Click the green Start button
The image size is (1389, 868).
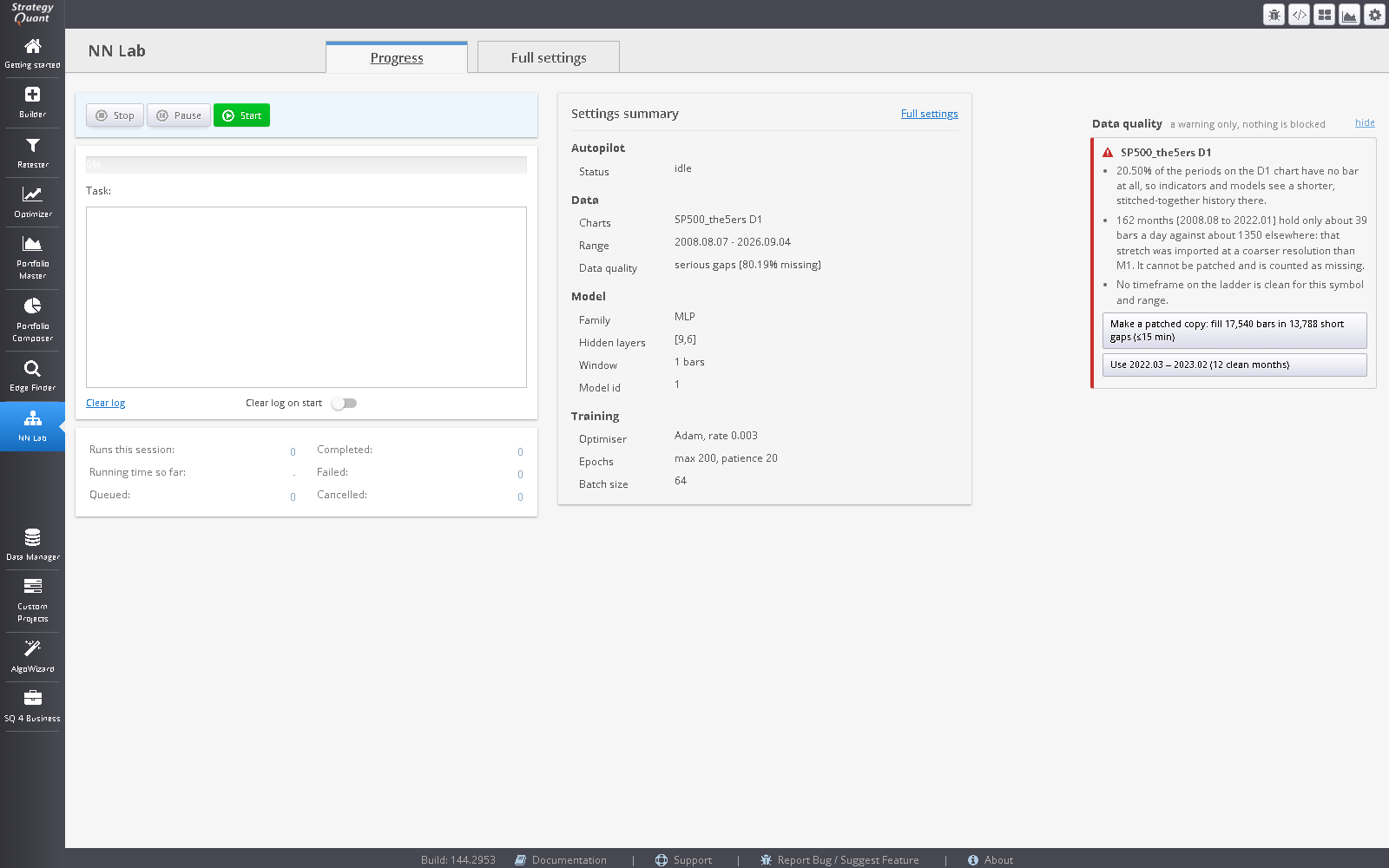[241, 115]
